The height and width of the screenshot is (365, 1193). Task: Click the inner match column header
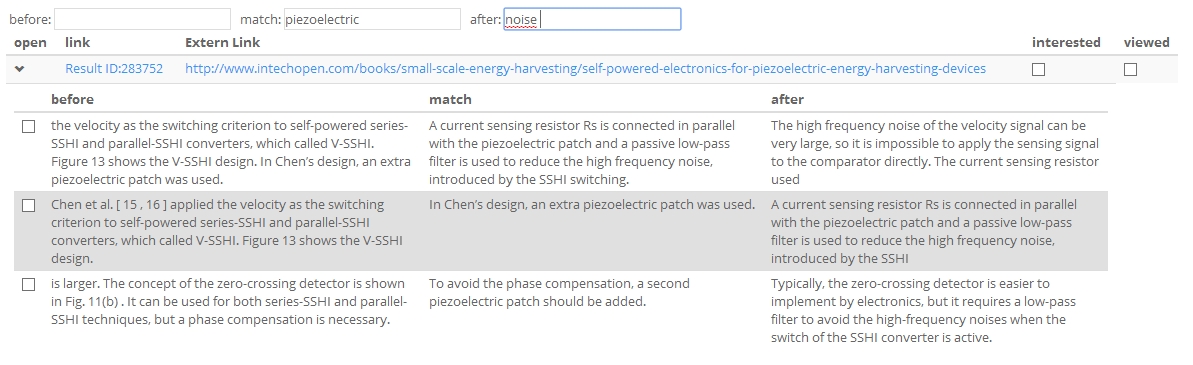450,100
